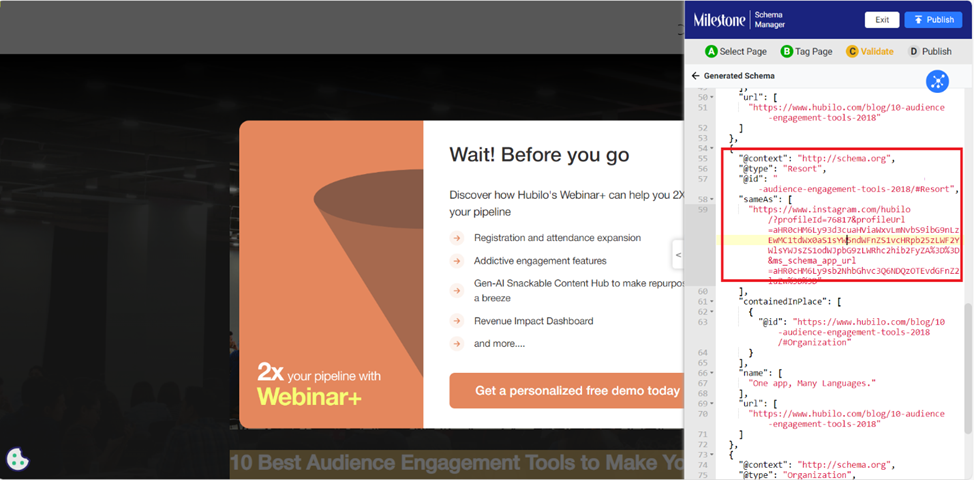Screen dimensions: 974x480
Task: Click "Revenue Impact Dashboard" list item
Action: tap(534, 321)
